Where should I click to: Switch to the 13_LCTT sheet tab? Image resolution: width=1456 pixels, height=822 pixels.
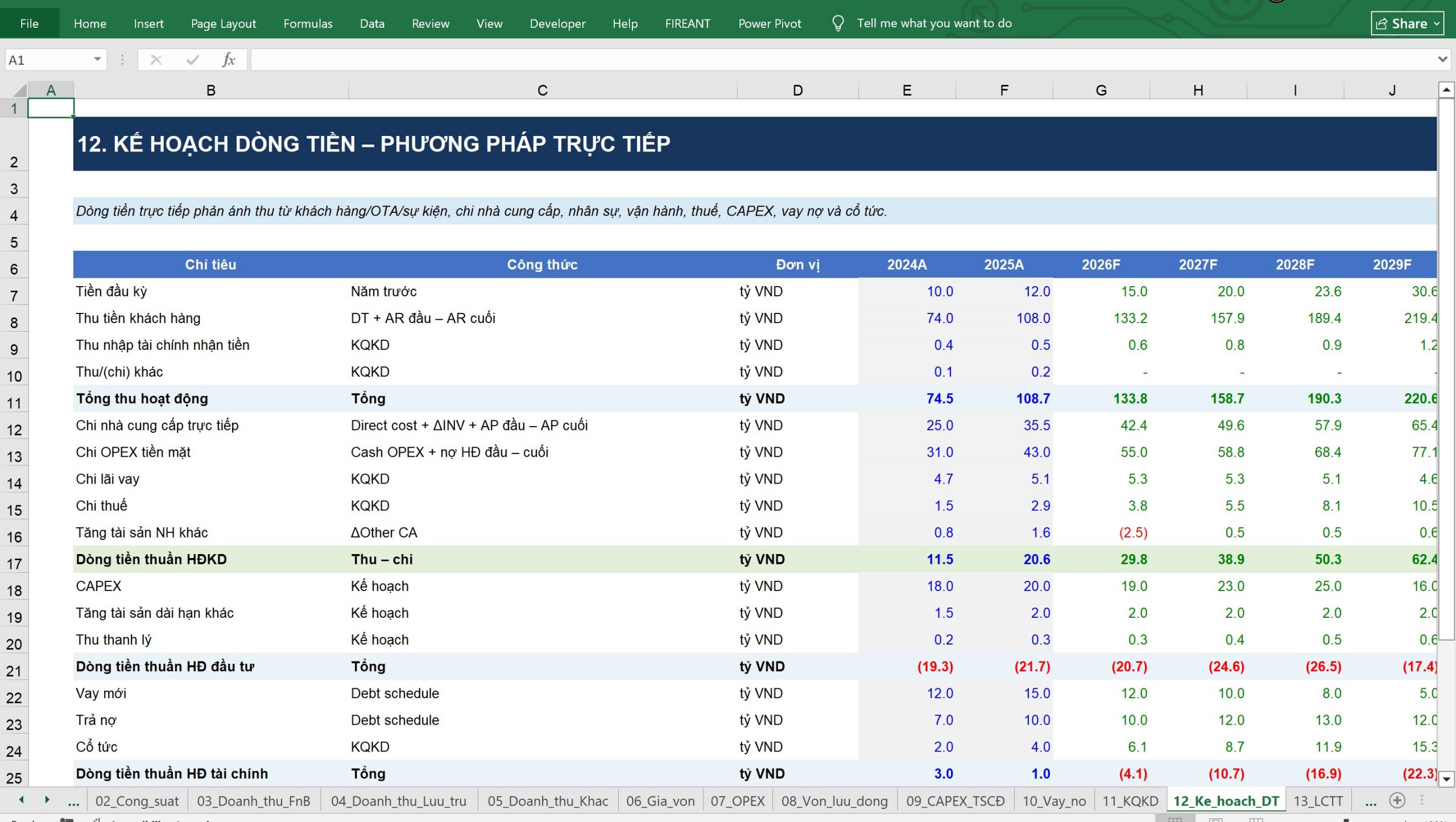[1317, 801]
